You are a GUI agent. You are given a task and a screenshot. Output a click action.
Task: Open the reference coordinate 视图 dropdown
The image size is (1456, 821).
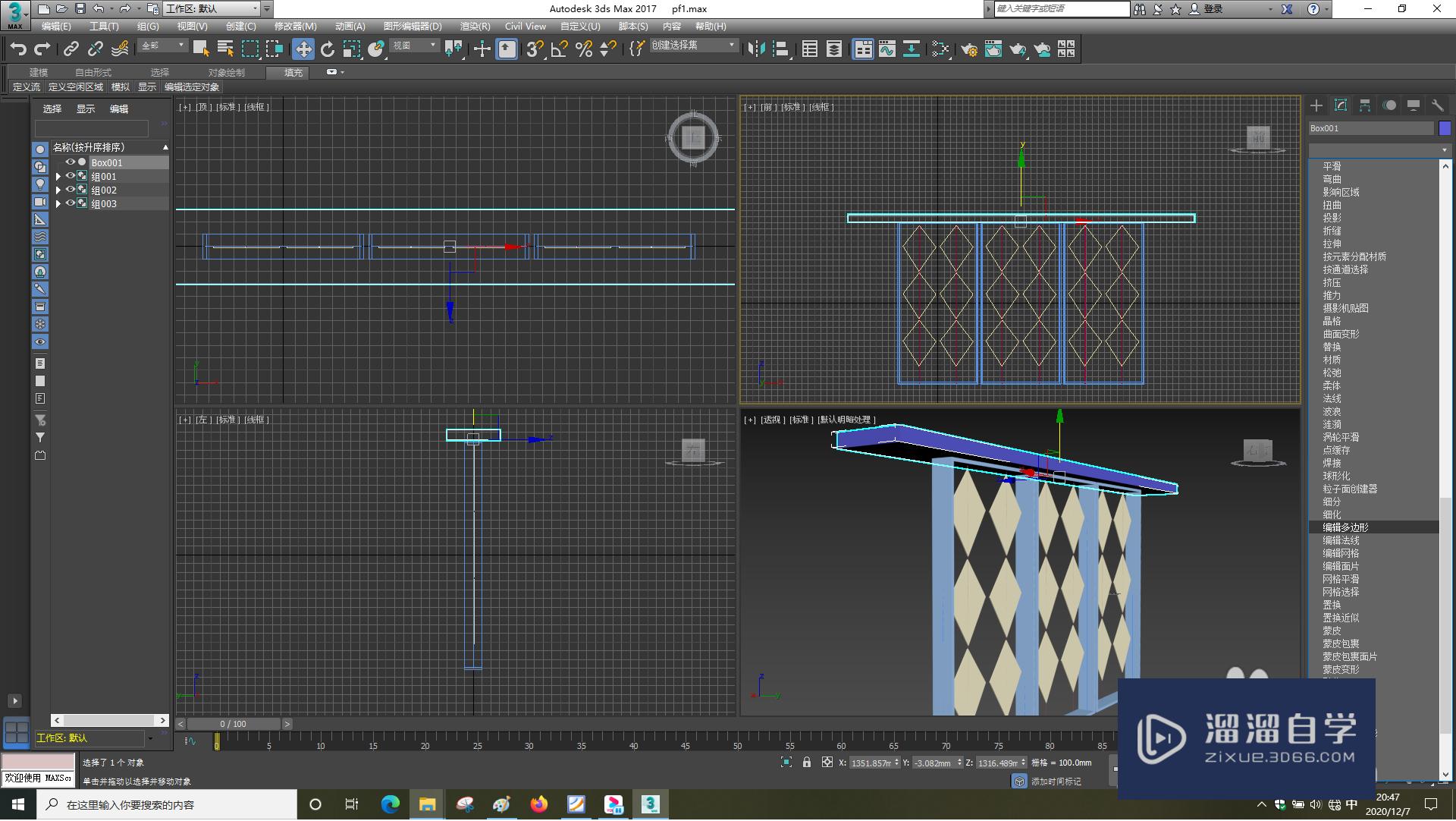[414, 46]
